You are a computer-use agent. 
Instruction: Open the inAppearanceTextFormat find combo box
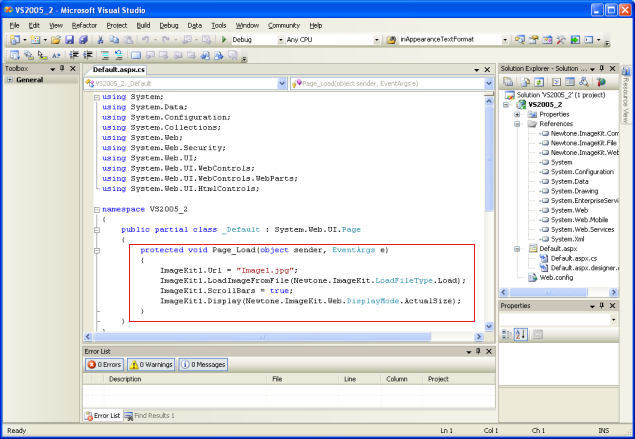pyautogui.click(x=505, y=40)
